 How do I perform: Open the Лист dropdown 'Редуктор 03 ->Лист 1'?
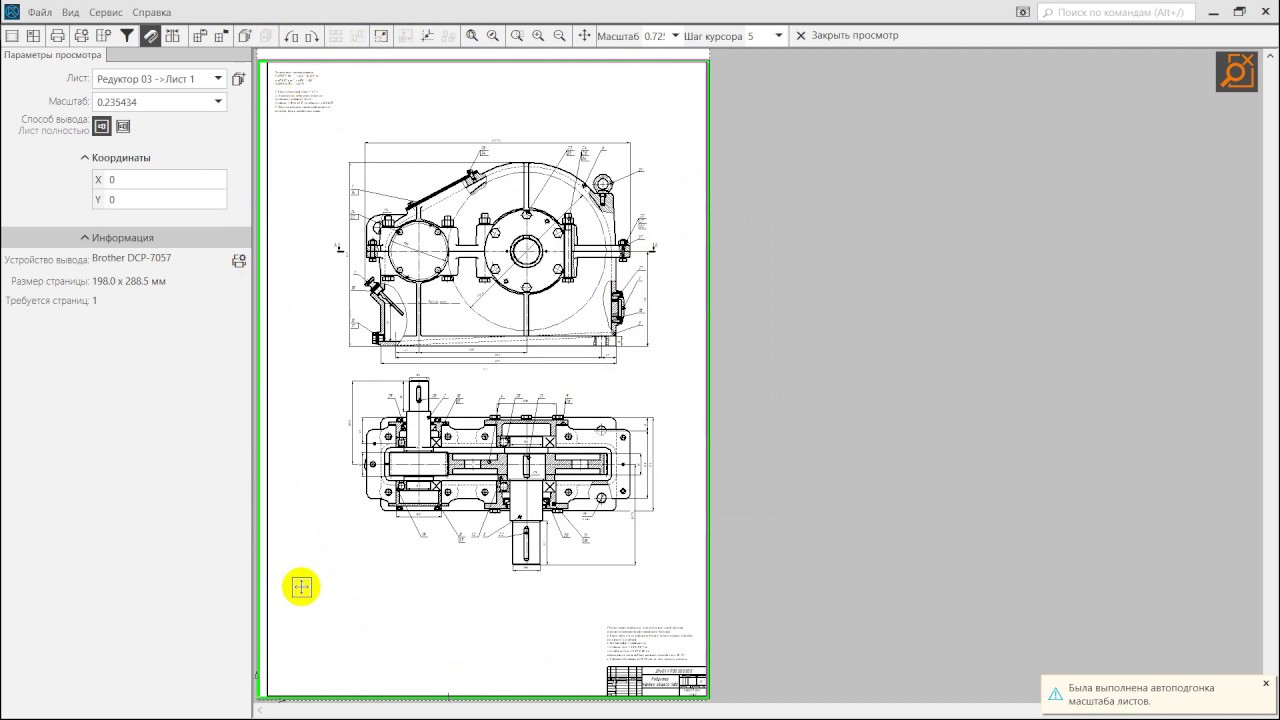click(x=160, y=78)
